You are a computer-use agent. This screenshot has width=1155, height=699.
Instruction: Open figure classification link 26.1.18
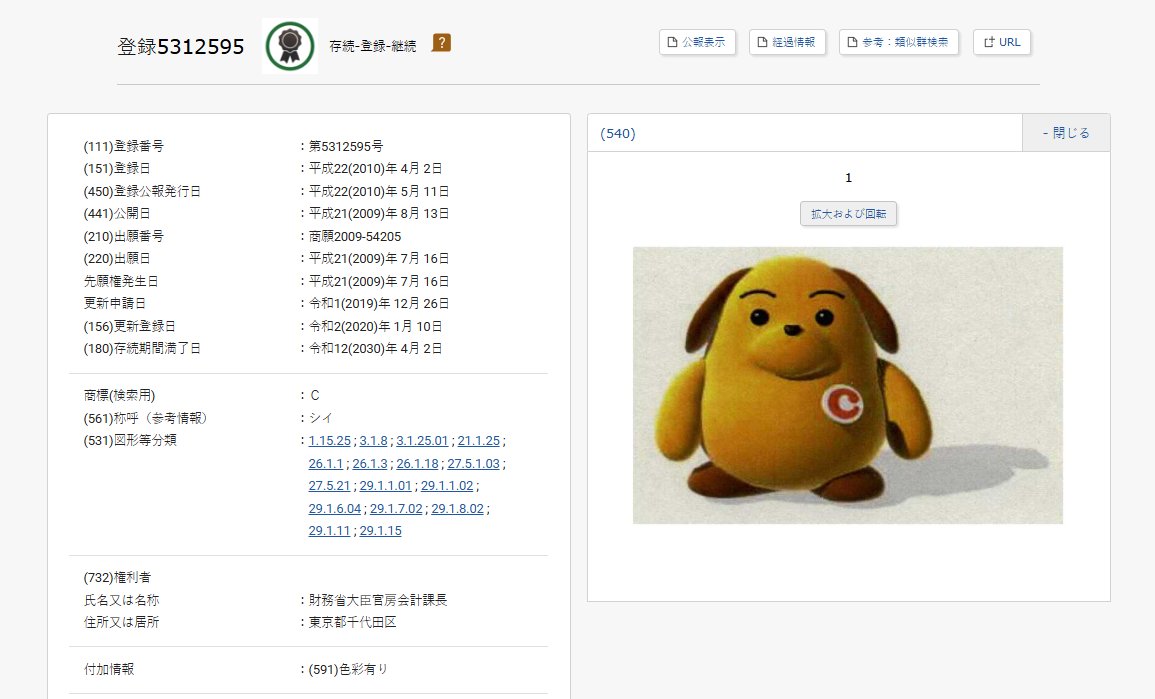[418, 463]
